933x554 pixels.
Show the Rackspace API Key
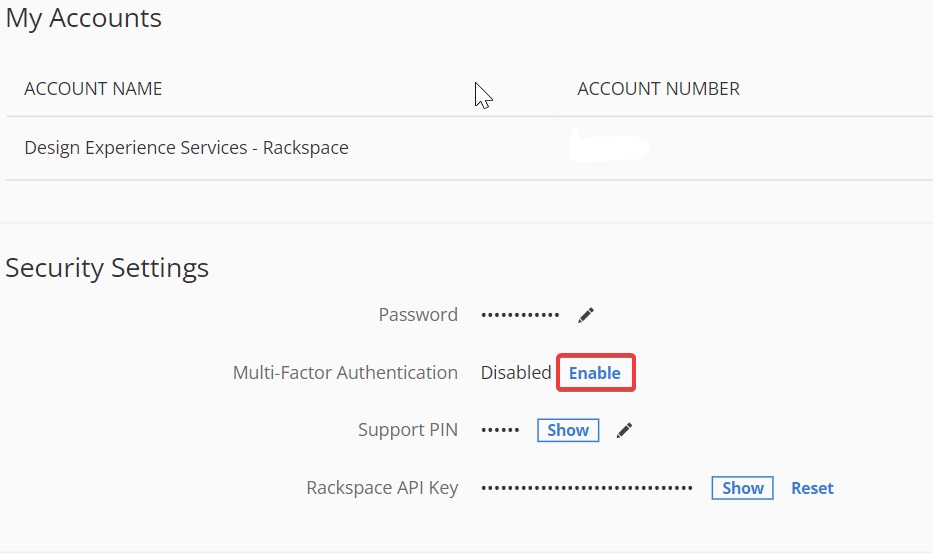[743, 488]
